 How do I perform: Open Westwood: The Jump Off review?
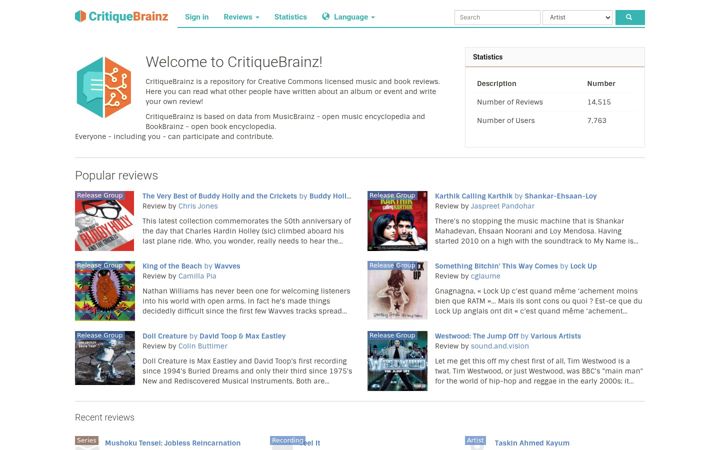point(477,336)
